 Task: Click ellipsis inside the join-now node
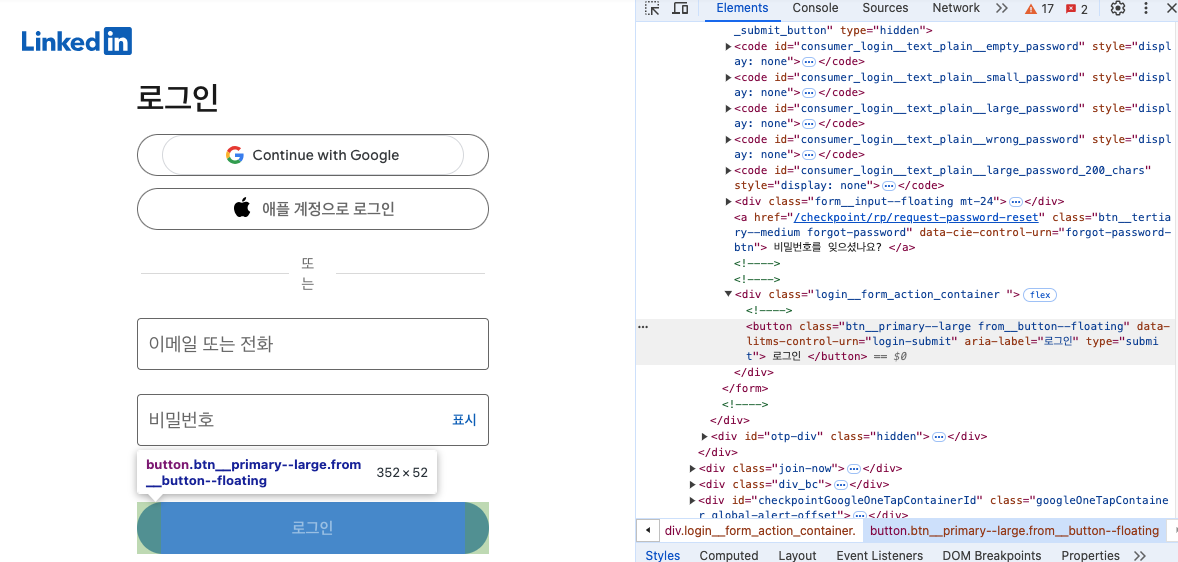tap(853, 468)
